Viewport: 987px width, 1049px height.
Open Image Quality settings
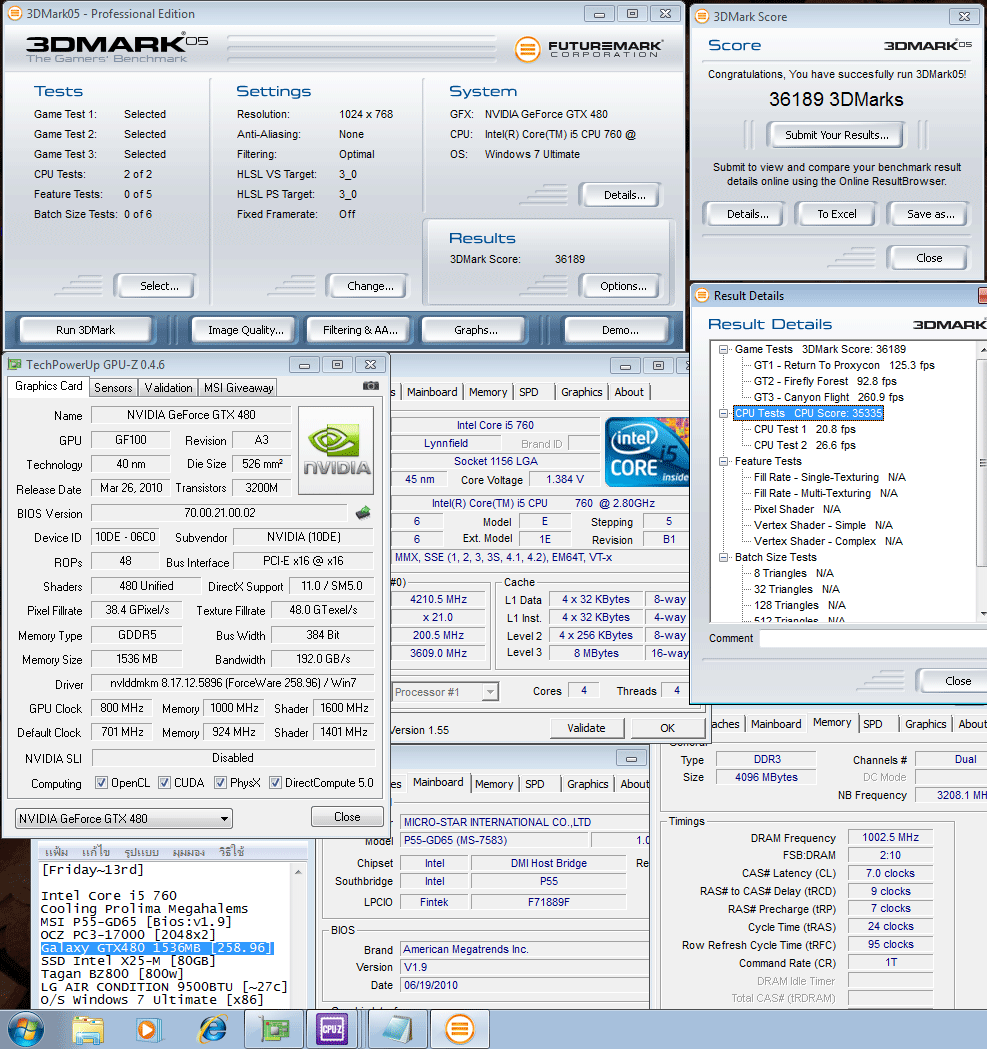point(246,330)
